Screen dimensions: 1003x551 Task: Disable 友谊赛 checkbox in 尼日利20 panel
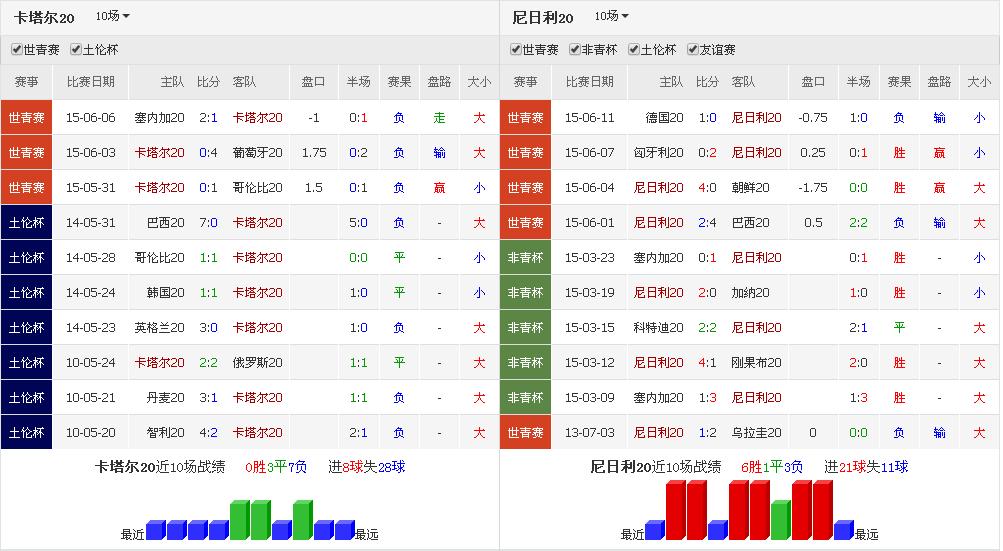point(693,50)
